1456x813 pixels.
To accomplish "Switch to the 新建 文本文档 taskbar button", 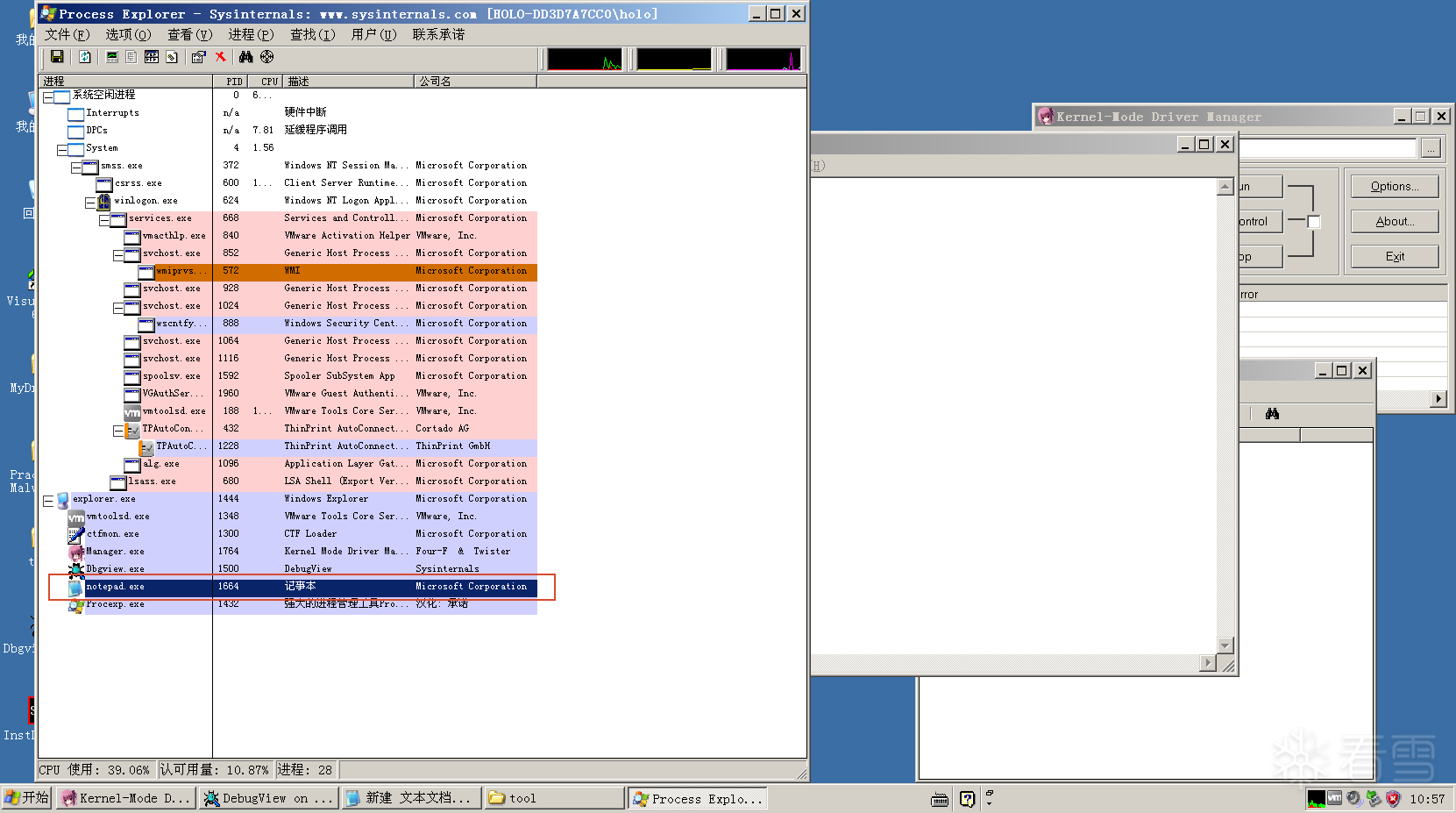I will (x=412, y=798).
